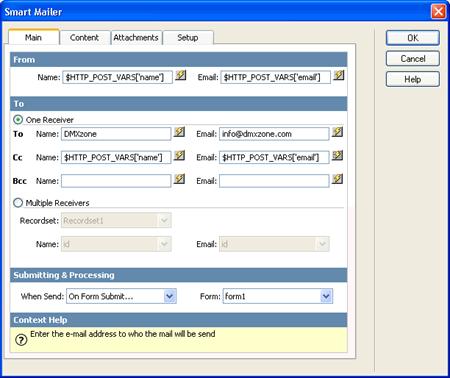Click the empty Bcc Email field

tap(274, 181)
